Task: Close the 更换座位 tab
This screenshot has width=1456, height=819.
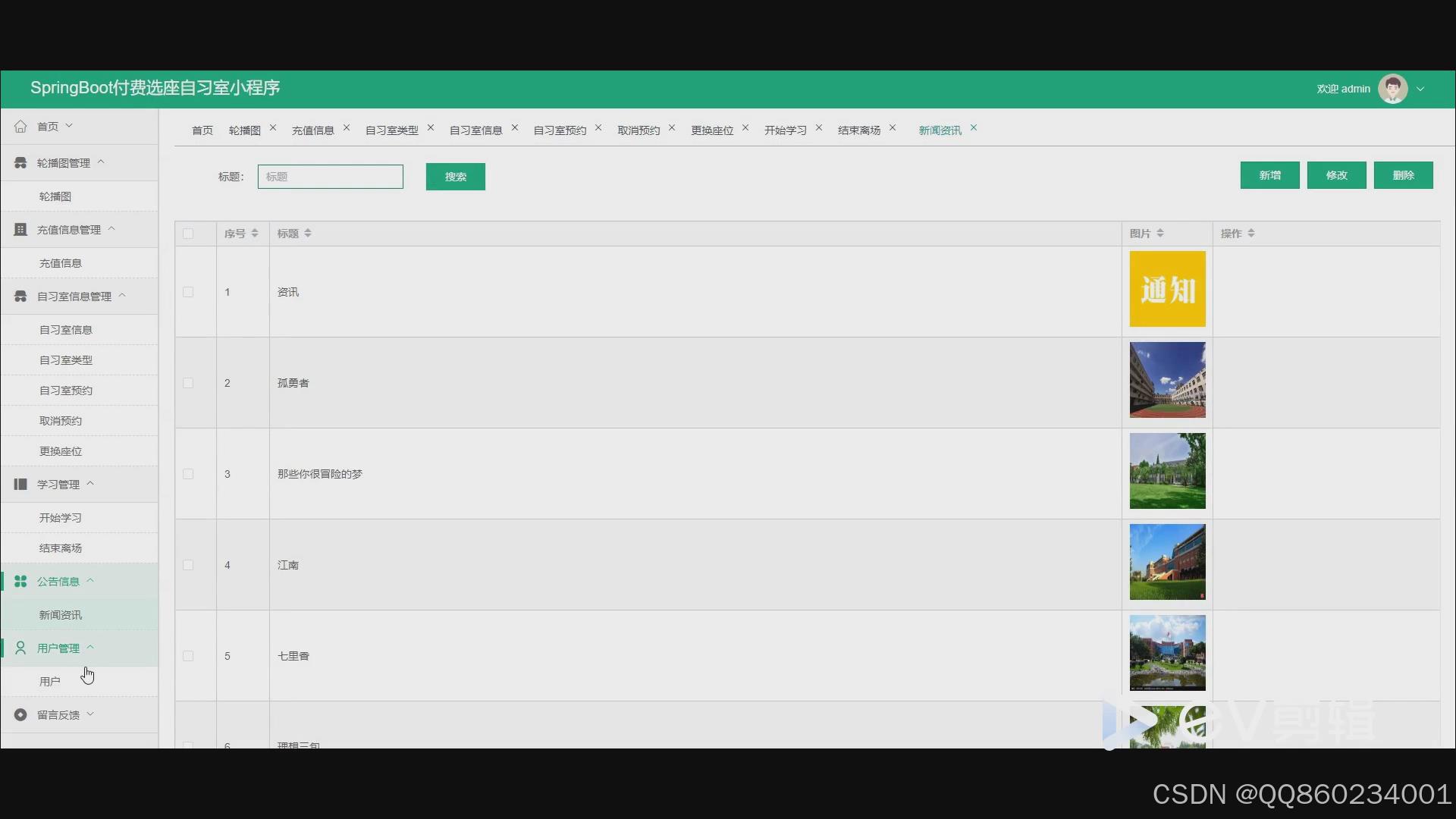Action: 745,128
